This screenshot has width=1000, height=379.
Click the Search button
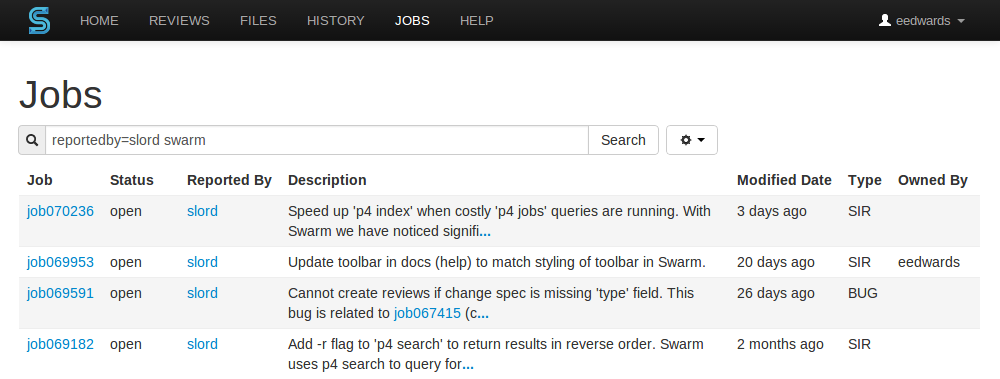(x=623, y=140)
